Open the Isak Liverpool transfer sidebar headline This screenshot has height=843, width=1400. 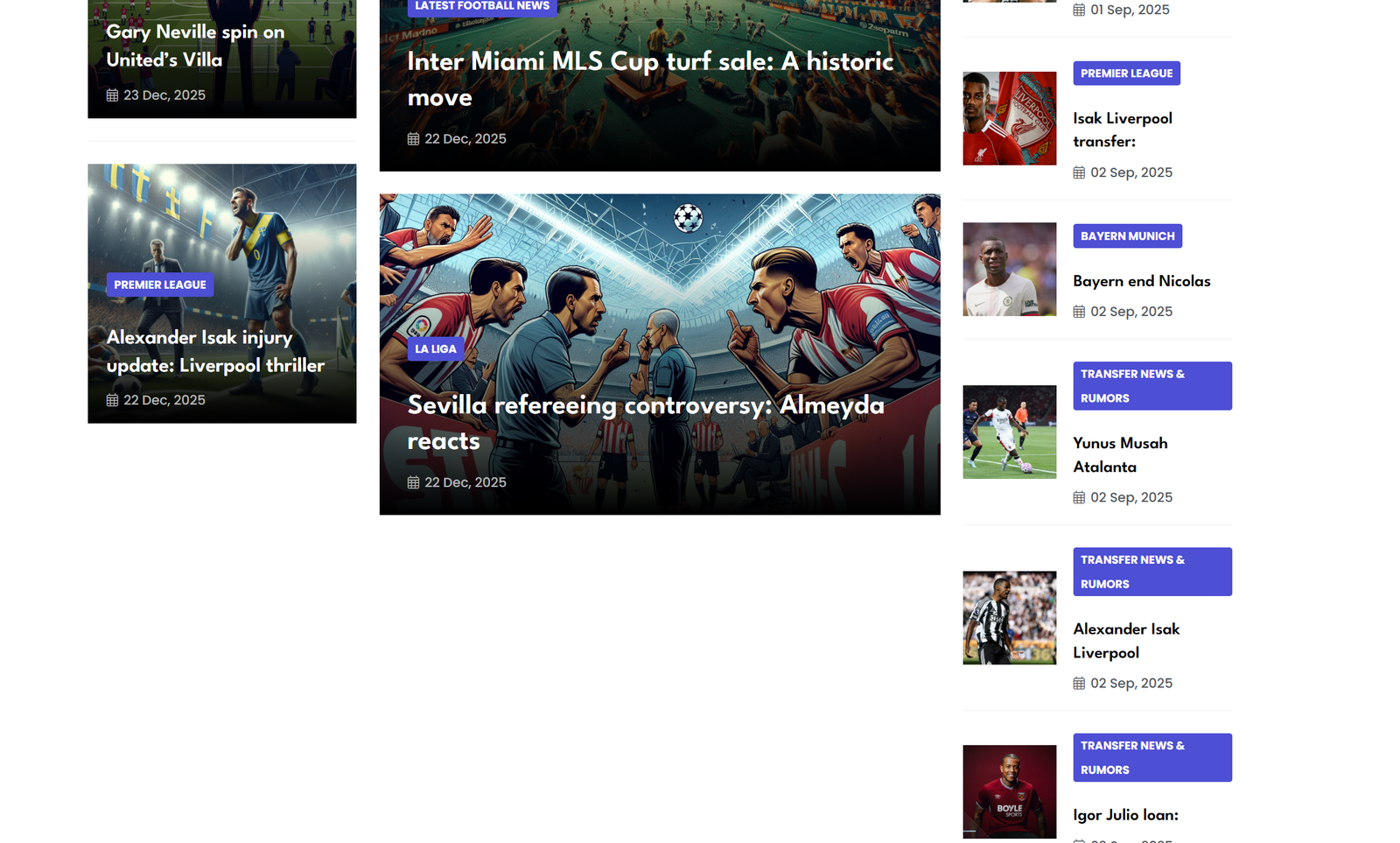1123,130
